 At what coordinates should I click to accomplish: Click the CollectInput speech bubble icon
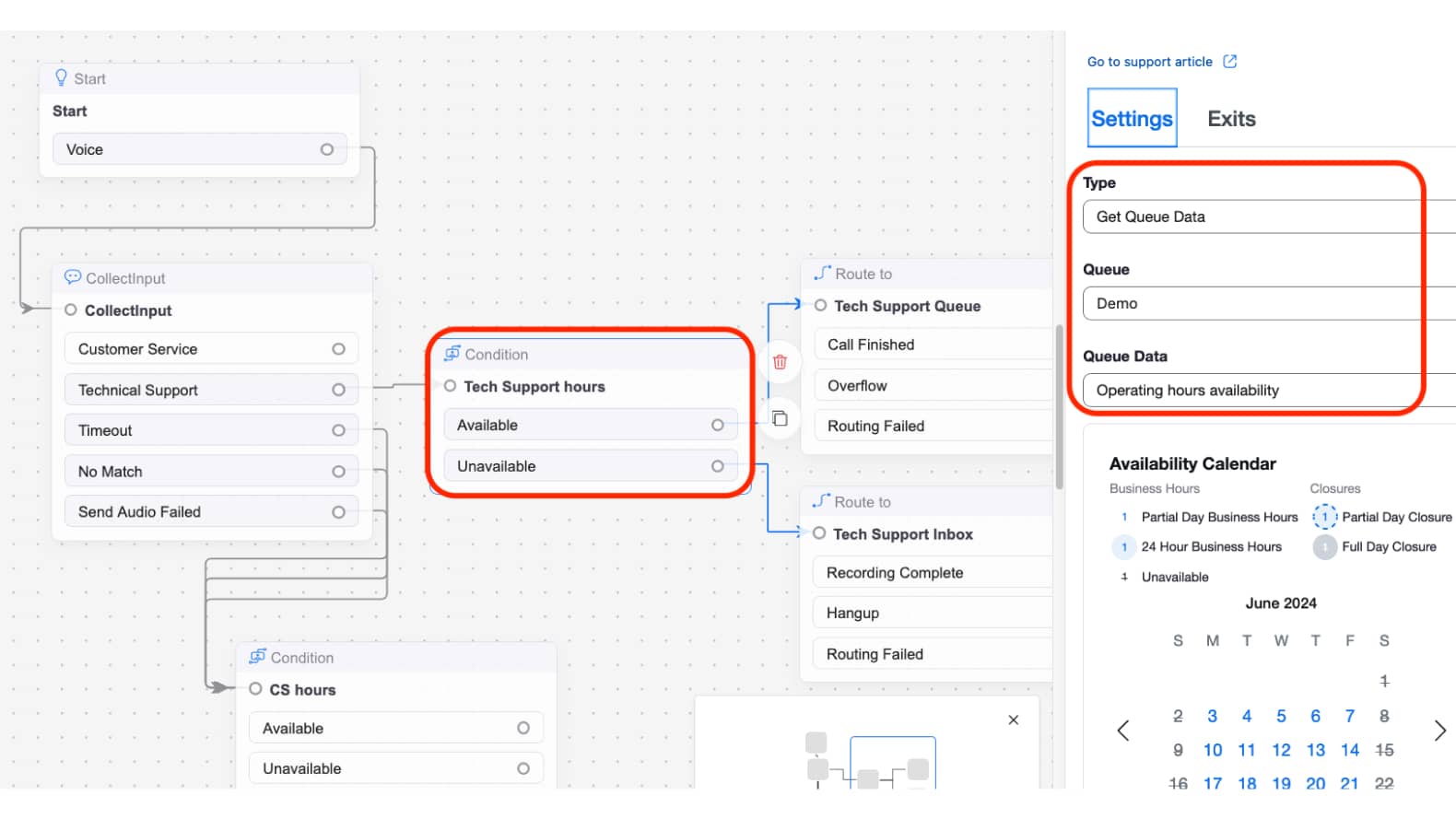point(72,277)
